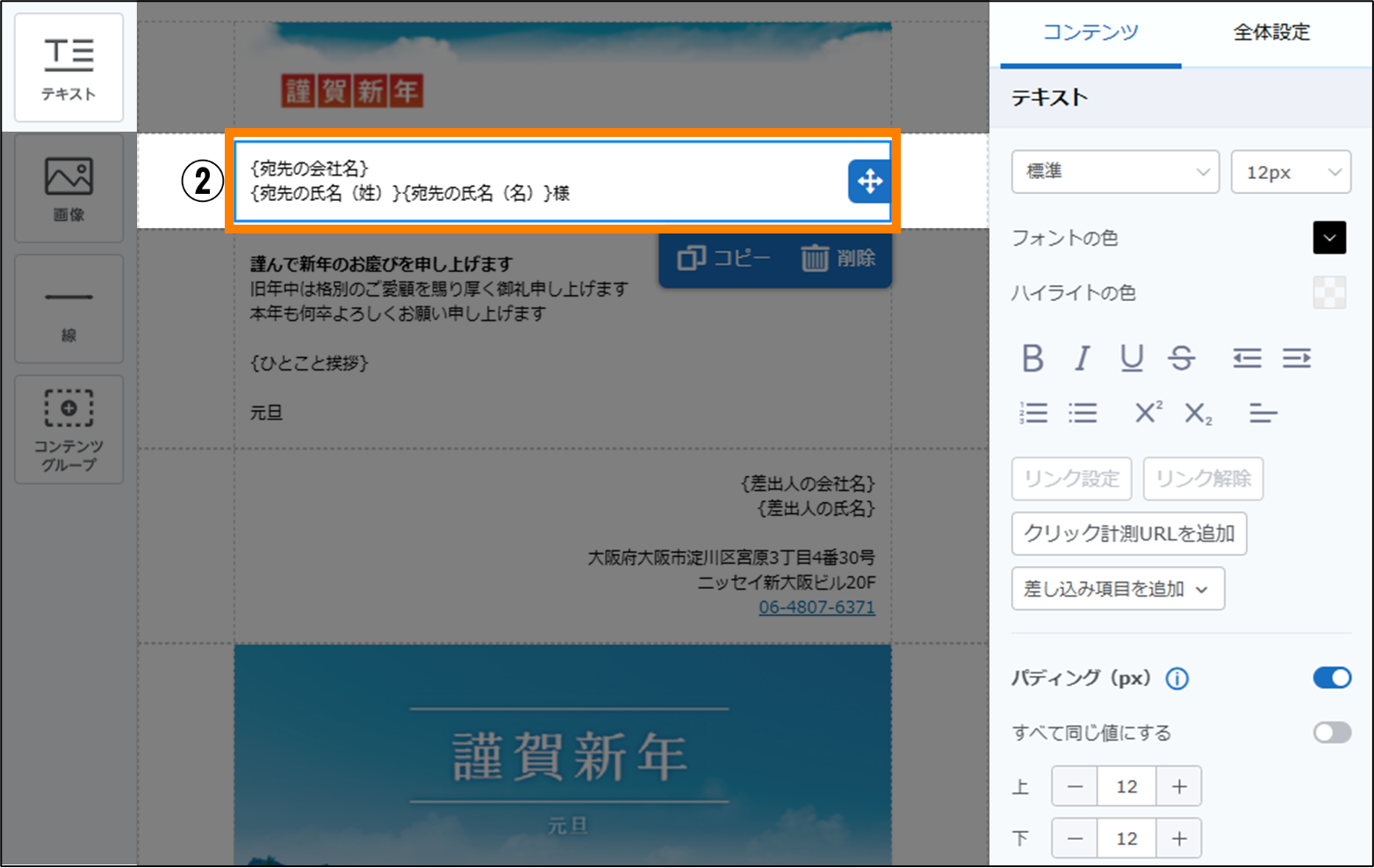1374x868 pixels.
Task: Apply underline formatting with U icon
Action: tap(1132, 358)
